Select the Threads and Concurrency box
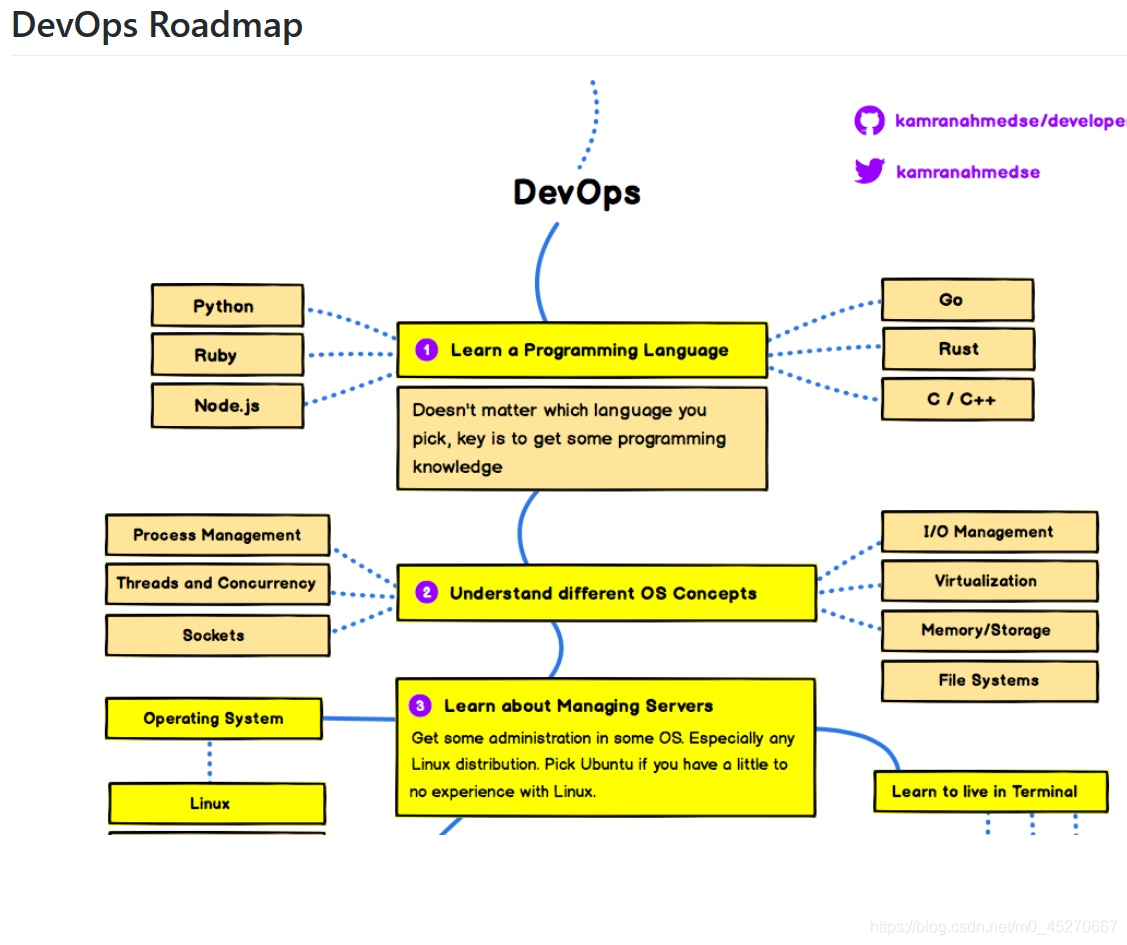The height and width of the screenshot is (945, 1127). coord(218,584)
